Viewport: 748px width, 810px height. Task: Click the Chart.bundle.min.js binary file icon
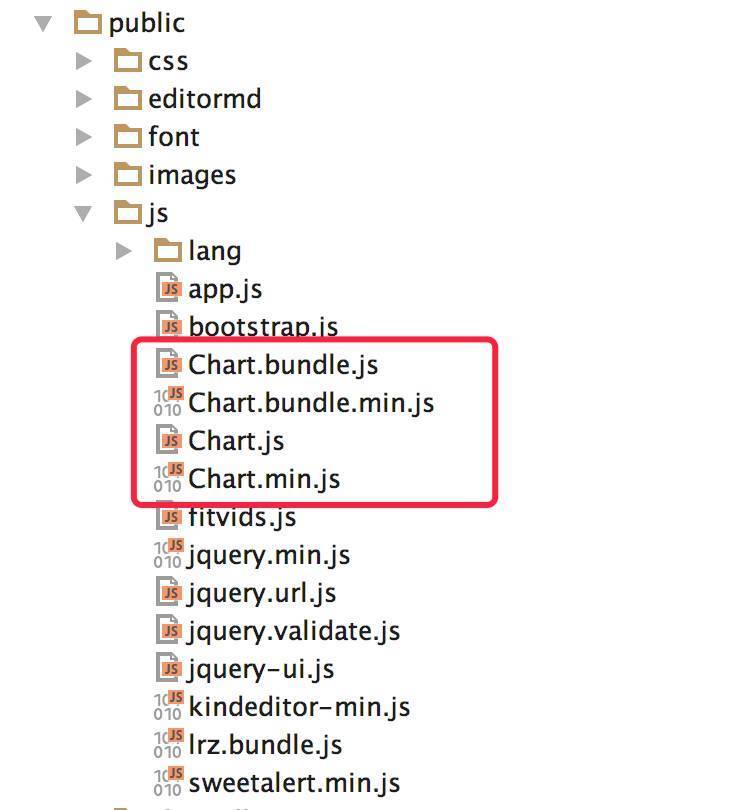(168, 402)
